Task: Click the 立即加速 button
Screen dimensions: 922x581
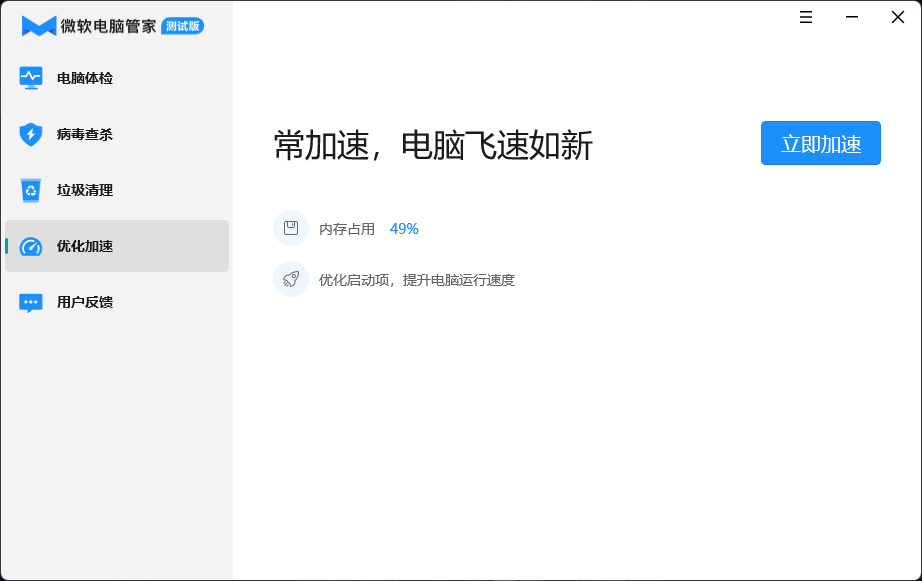Action: 820,143
